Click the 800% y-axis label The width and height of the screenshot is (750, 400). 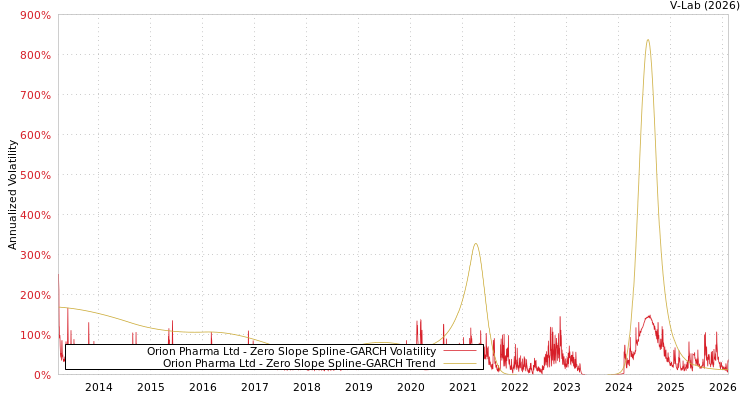point(35,56)
